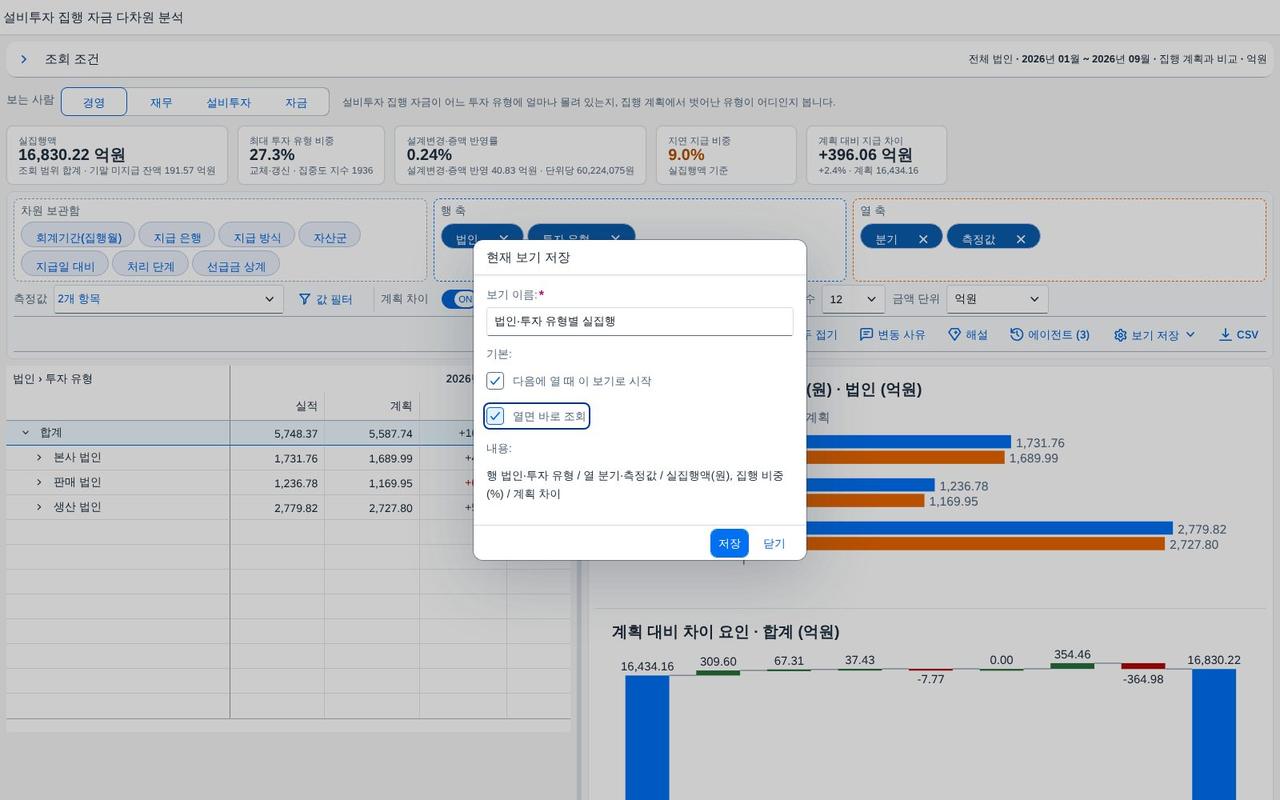Click 닫기 to dismiss the dialog
The image size is (1280, 800).
point(774,543)
